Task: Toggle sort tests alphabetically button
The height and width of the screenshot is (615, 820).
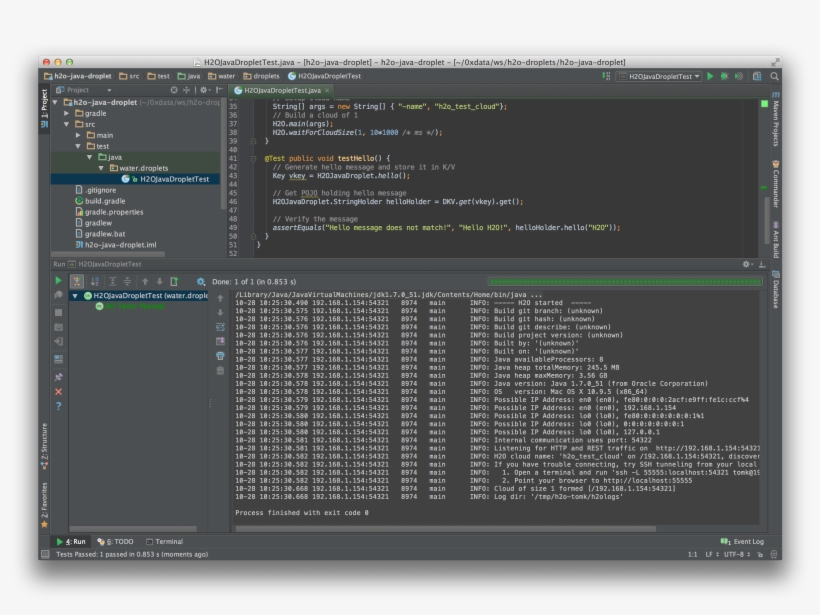Action: [x=94, y=282]
